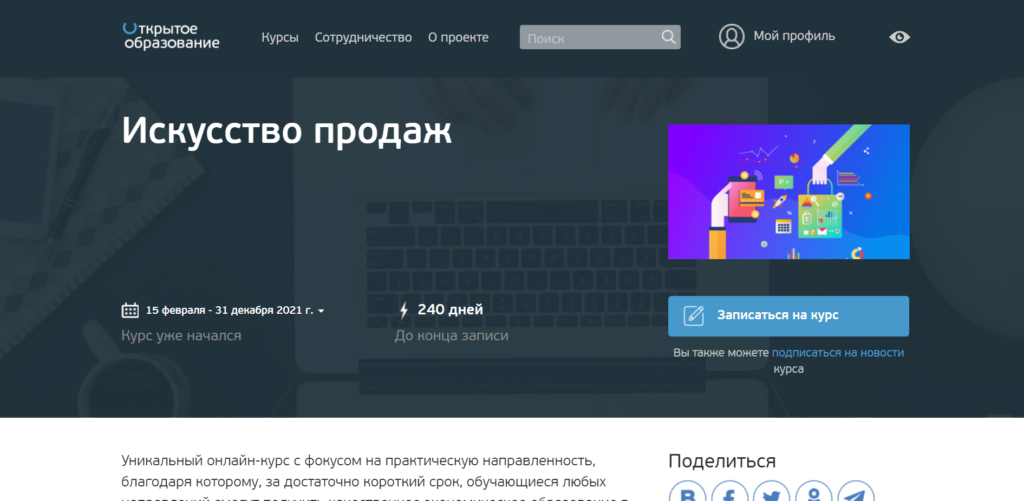Click the Открытое образование logo
Viewport: 1024px width, 501px height.
pos(170,36)
